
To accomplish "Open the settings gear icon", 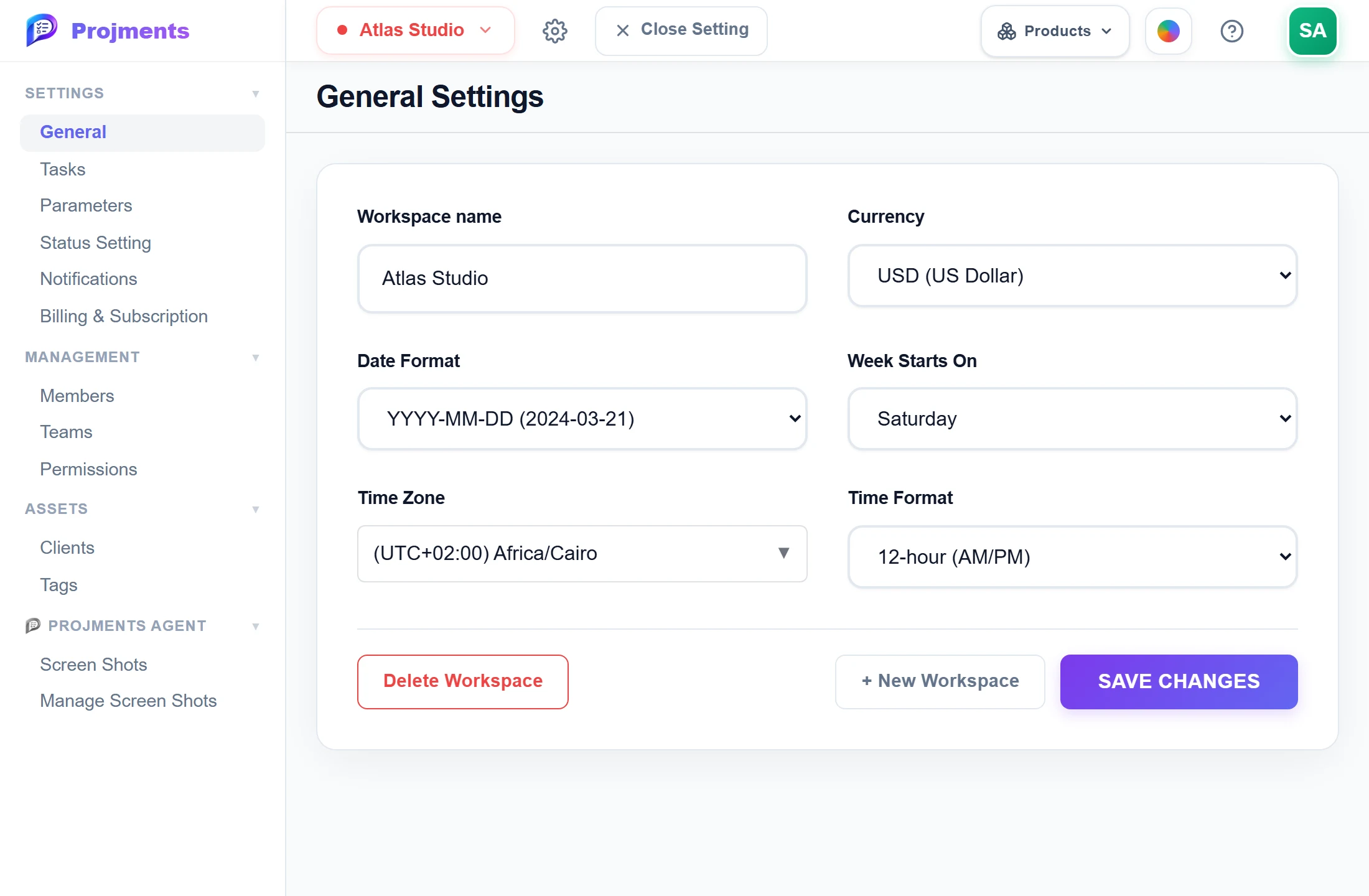I will click(554, 30).
